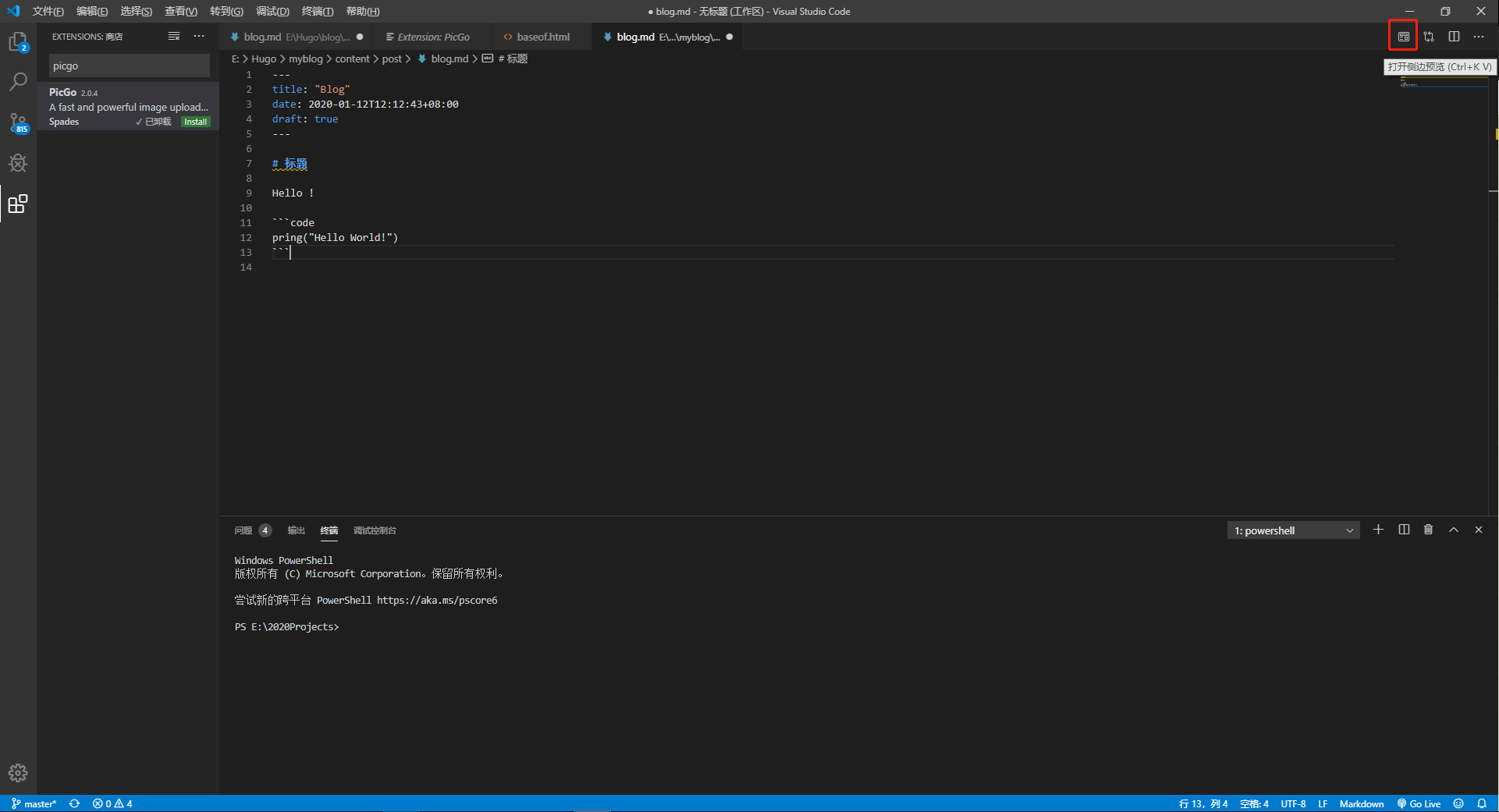Click myblog in the breadcrumb path
Viewport: 1499px width, 812px height.
click(306, 59)
